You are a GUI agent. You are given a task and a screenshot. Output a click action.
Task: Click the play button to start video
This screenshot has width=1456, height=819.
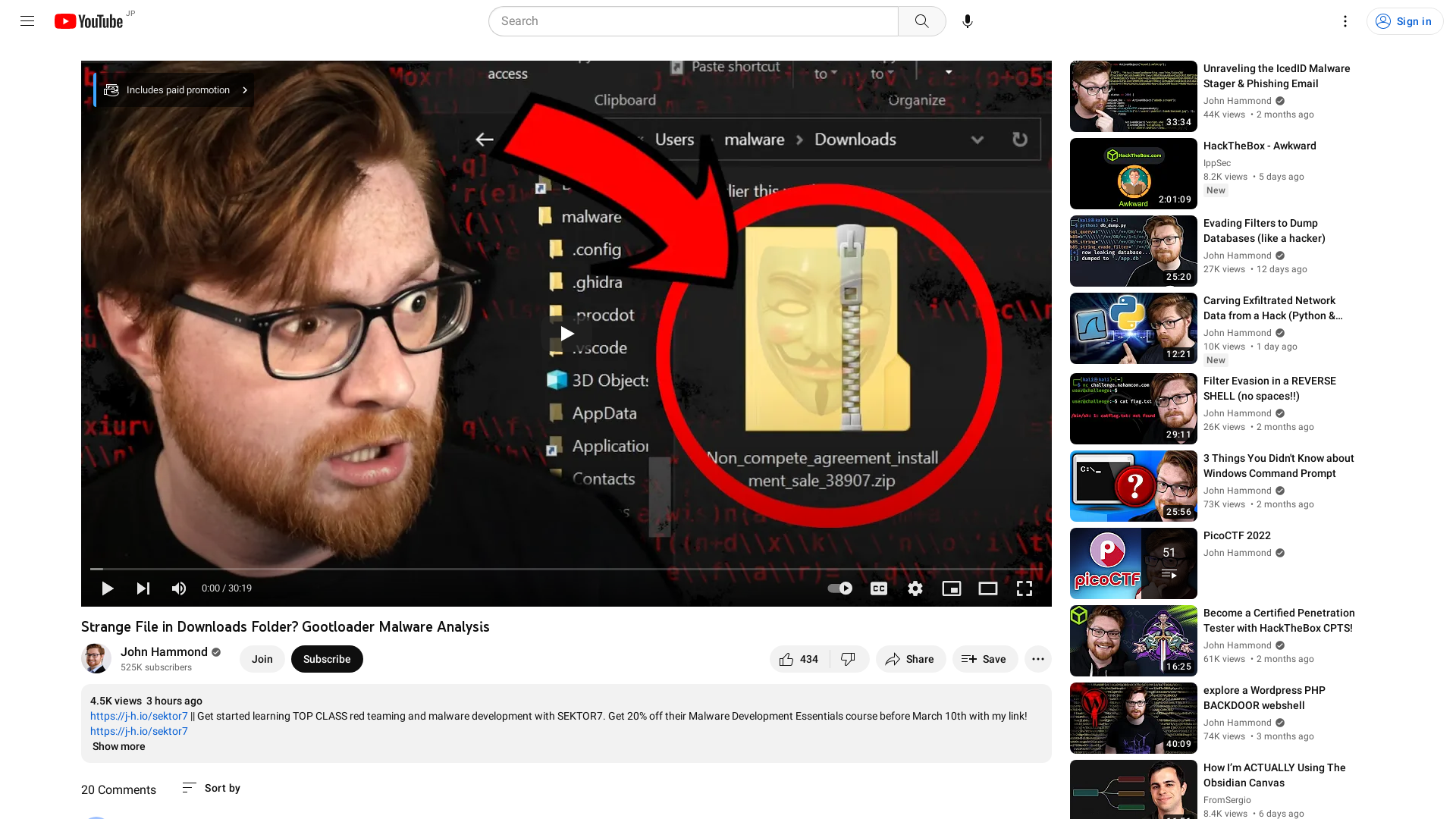[x=106, y=588]
